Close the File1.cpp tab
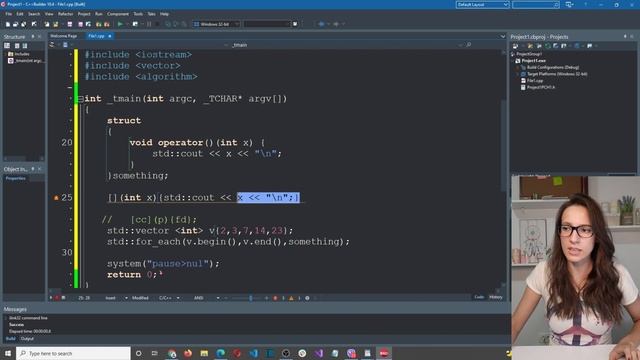This screenshot has width=640, height=360. [x=110, y=36]
